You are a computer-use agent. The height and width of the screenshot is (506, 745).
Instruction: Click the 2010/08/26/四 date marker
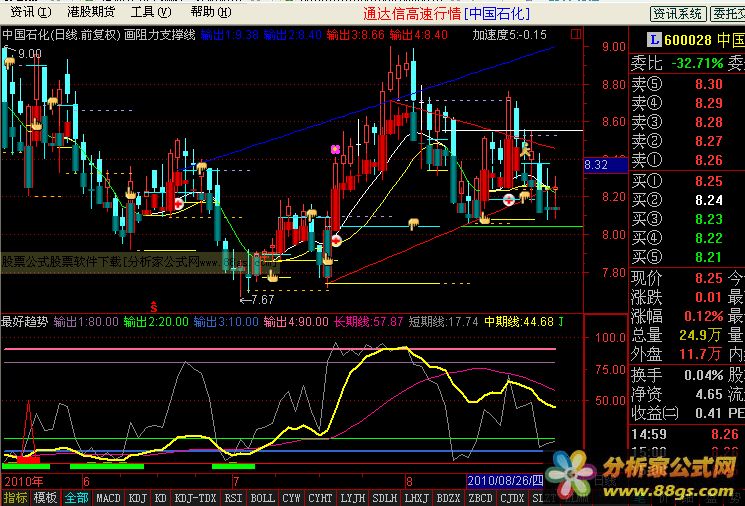505,481
